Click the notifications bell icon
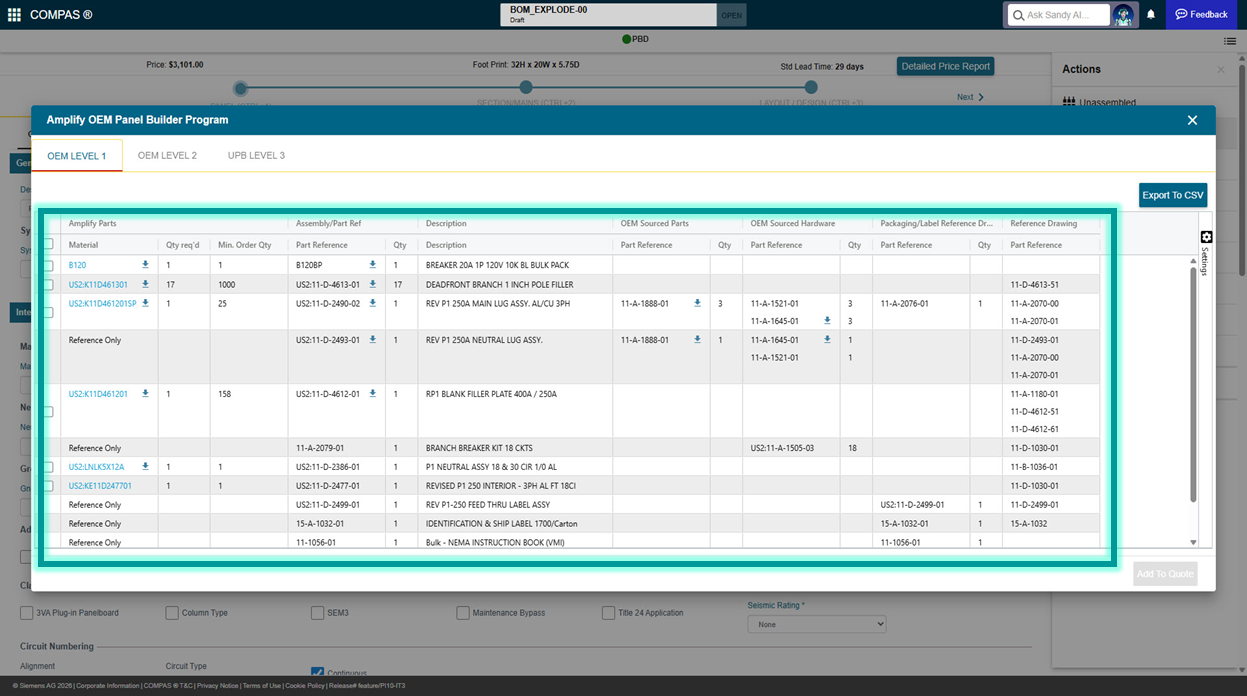1247x696 pixels. click(x=1151, y=15)
